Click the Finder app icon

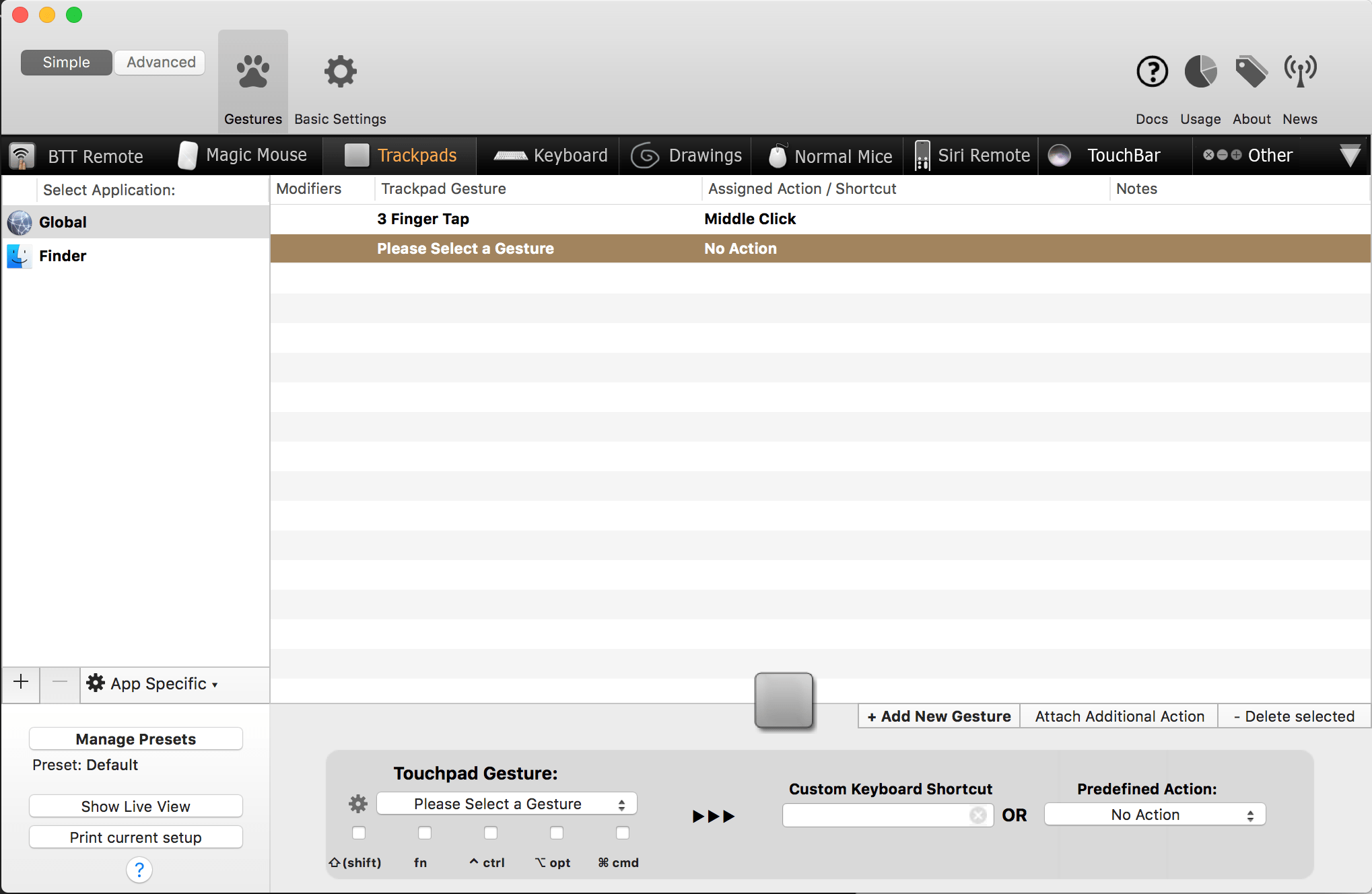(20, 256)
